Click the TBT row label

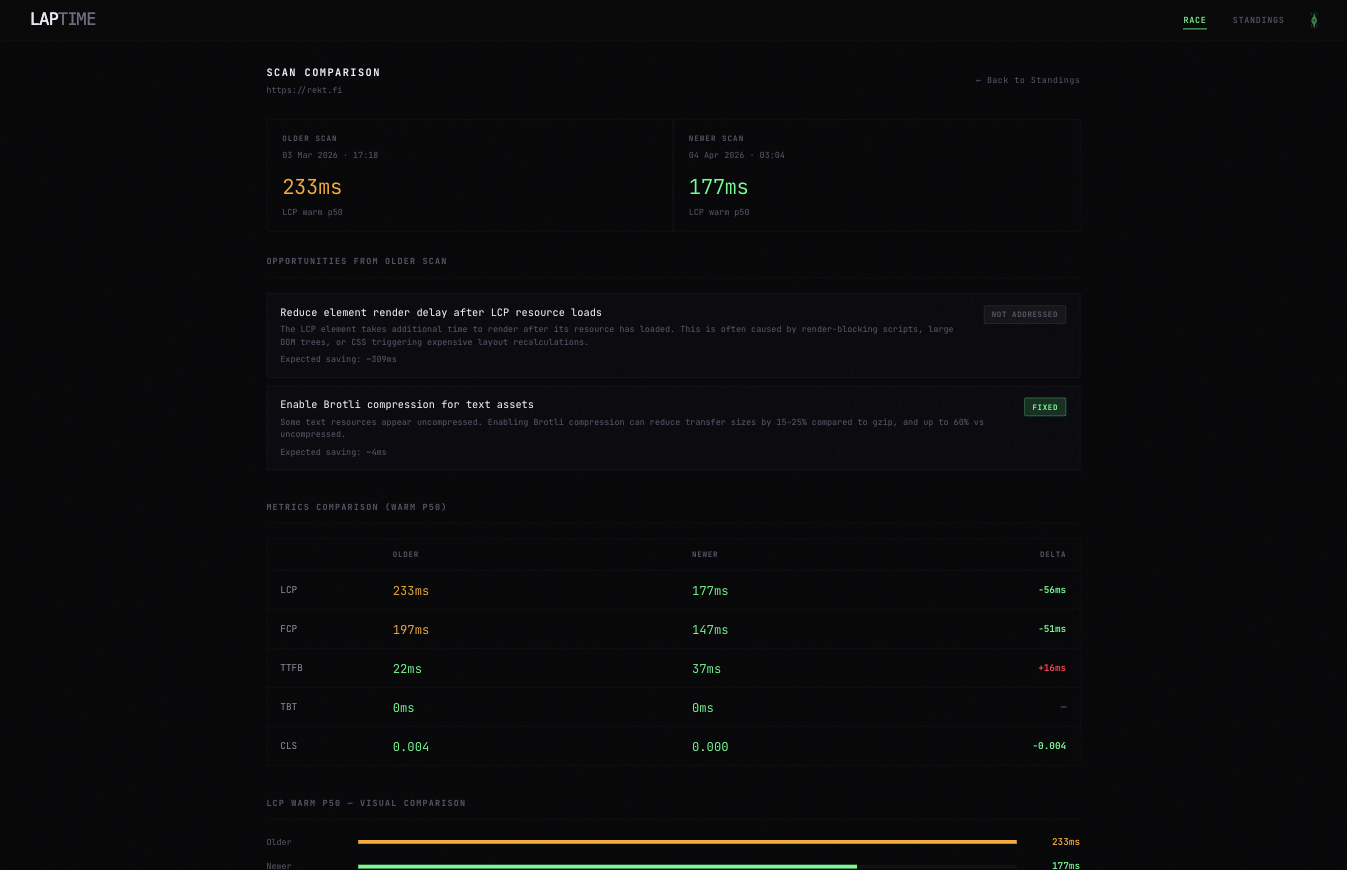coord(288,707)
